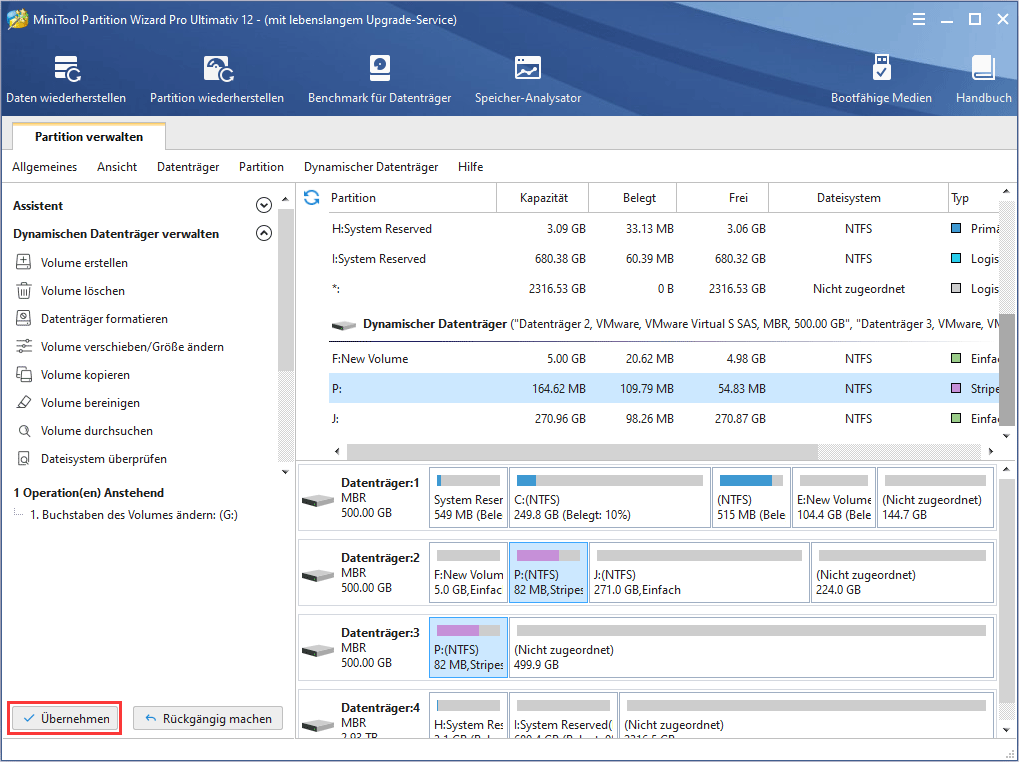The image size is (1019, 762).
Task: Select E:New Volume block on Datenträger 1
Action: (834, 498)
